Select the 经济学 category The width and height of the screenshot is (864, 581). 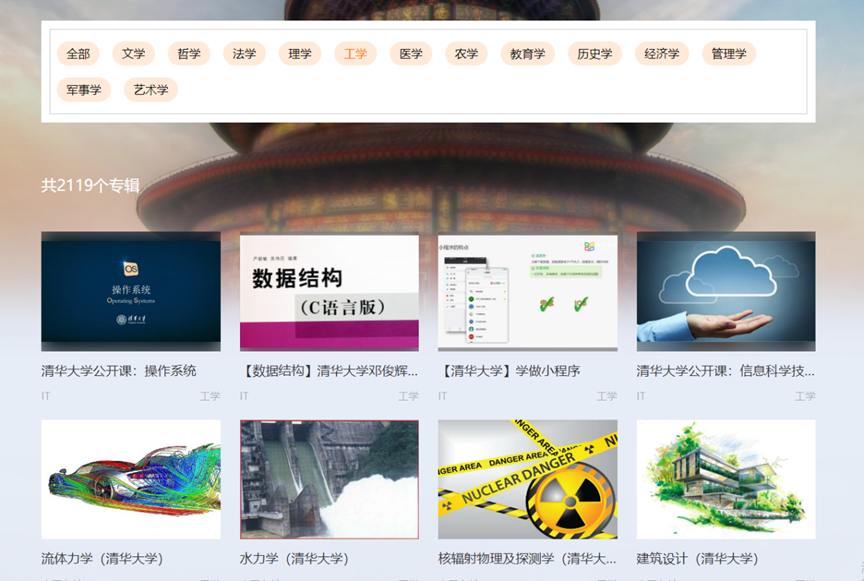pos(661,54)
